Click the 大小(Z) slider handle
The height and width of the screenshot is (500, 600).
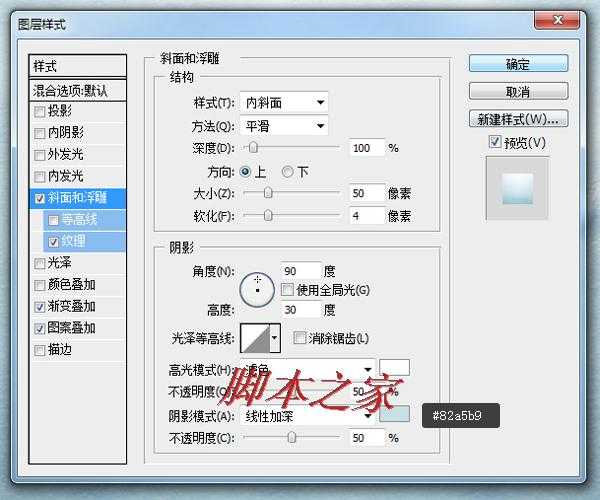pos(268,193)
